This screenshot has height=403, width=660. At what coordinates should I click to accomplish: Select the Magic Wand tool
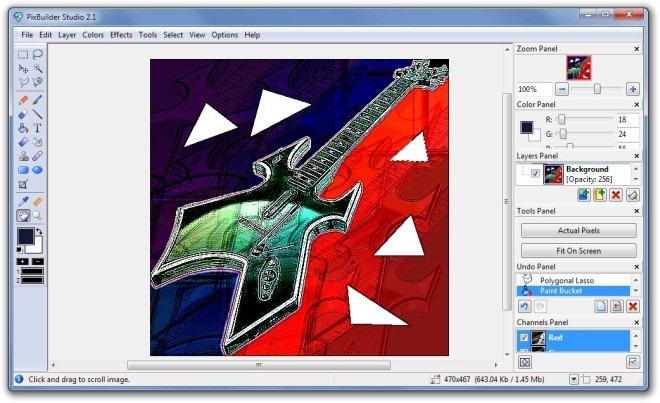(x=37, y=68)
